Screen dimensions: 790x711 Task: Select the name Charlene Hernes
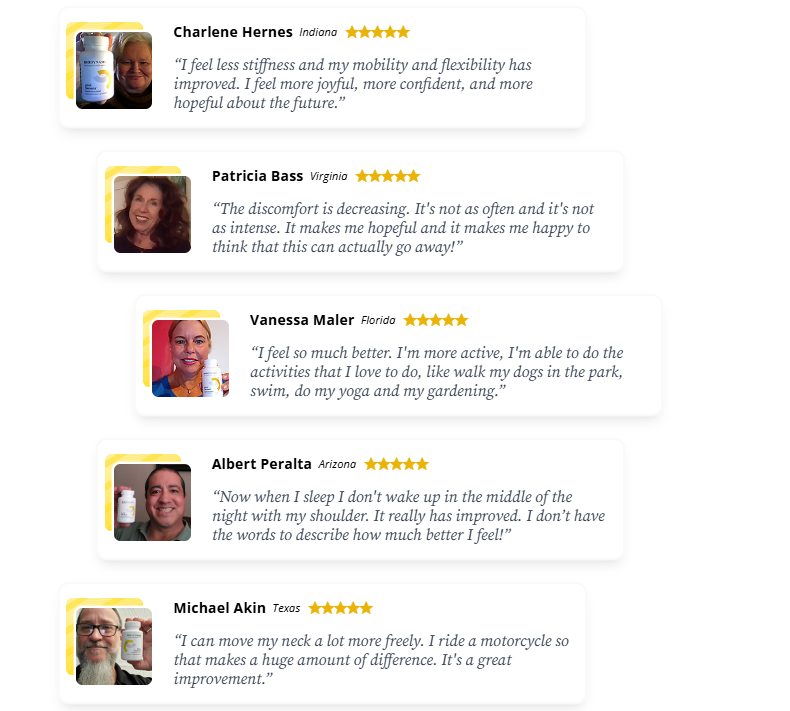click(233, 32)
